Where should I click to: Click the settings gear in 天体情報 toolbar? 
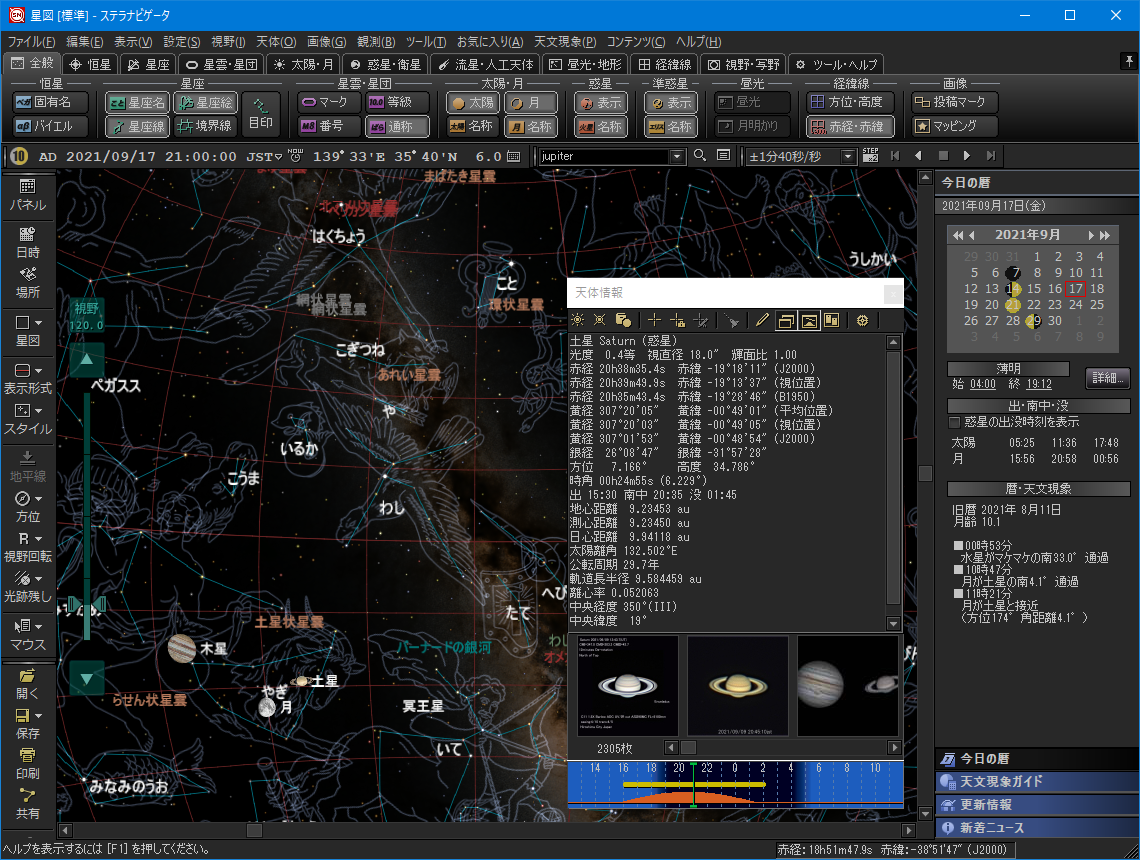[862, 320]
